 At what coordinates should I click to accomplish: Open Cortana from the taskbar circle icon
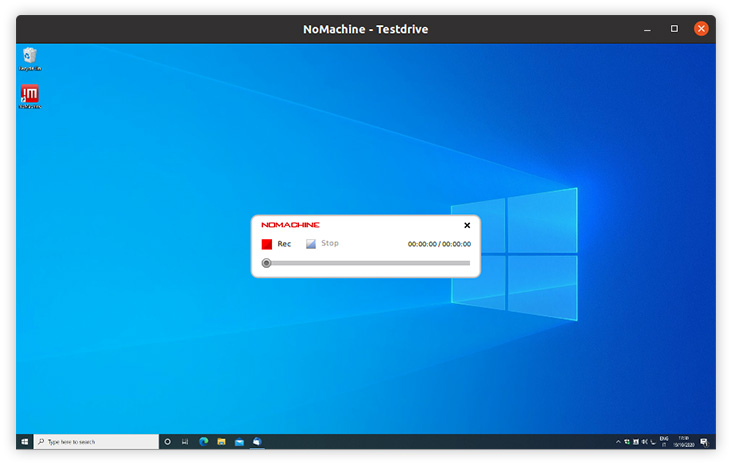pos(168,441)
